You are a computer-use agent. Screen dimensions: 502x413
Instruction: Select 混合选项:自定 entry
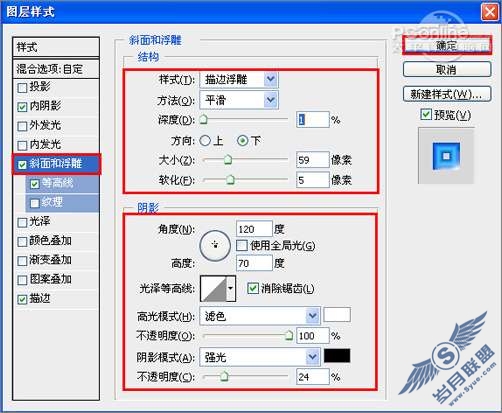56,69
